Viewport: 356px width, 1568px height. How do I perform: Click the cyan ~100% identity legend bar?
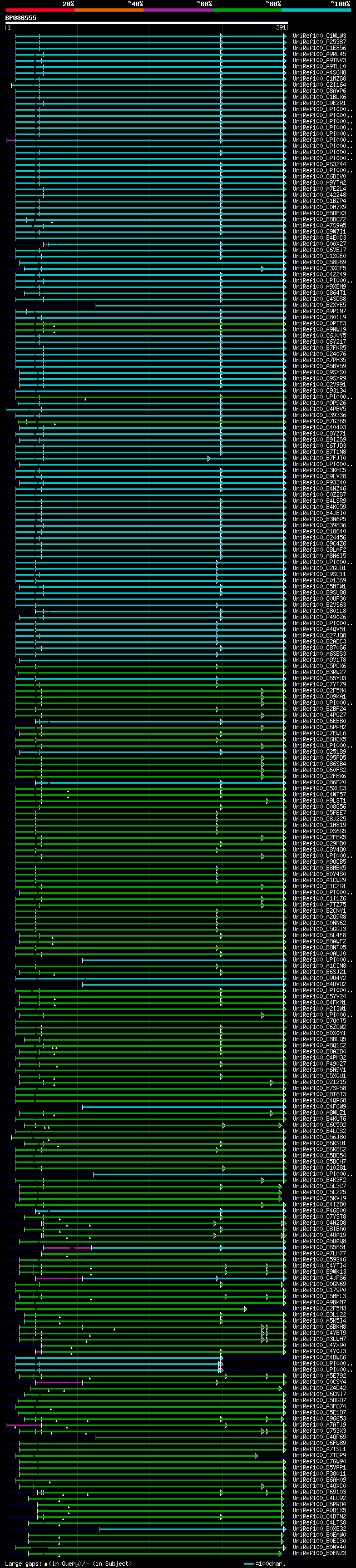pyautogui.click(x=316, y=11)
